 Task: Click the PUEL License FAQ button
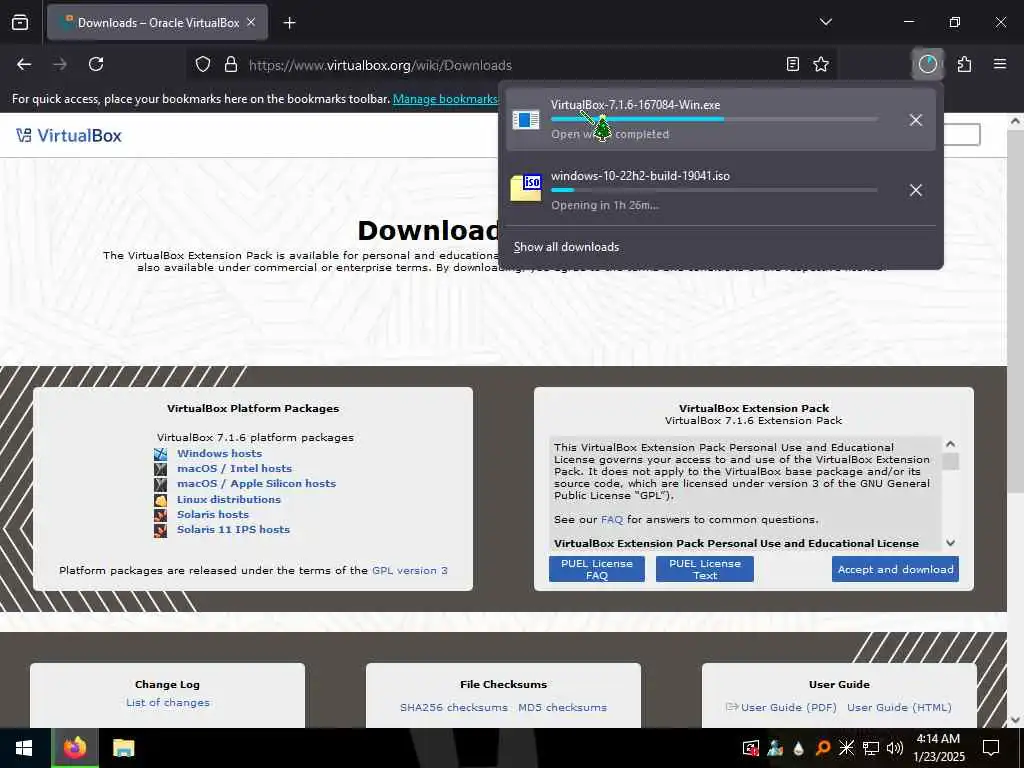pyautogui.click(x=597, y=569)
